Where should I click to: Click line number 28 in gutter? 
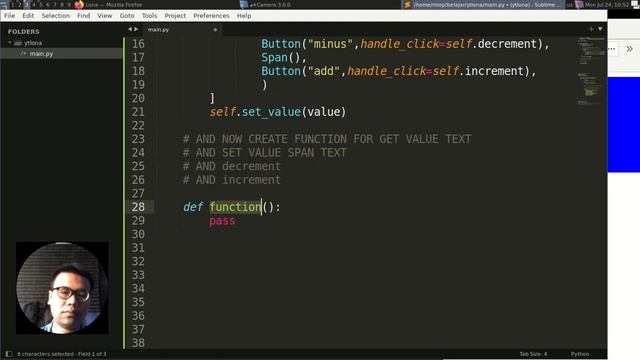coord(138,207)
